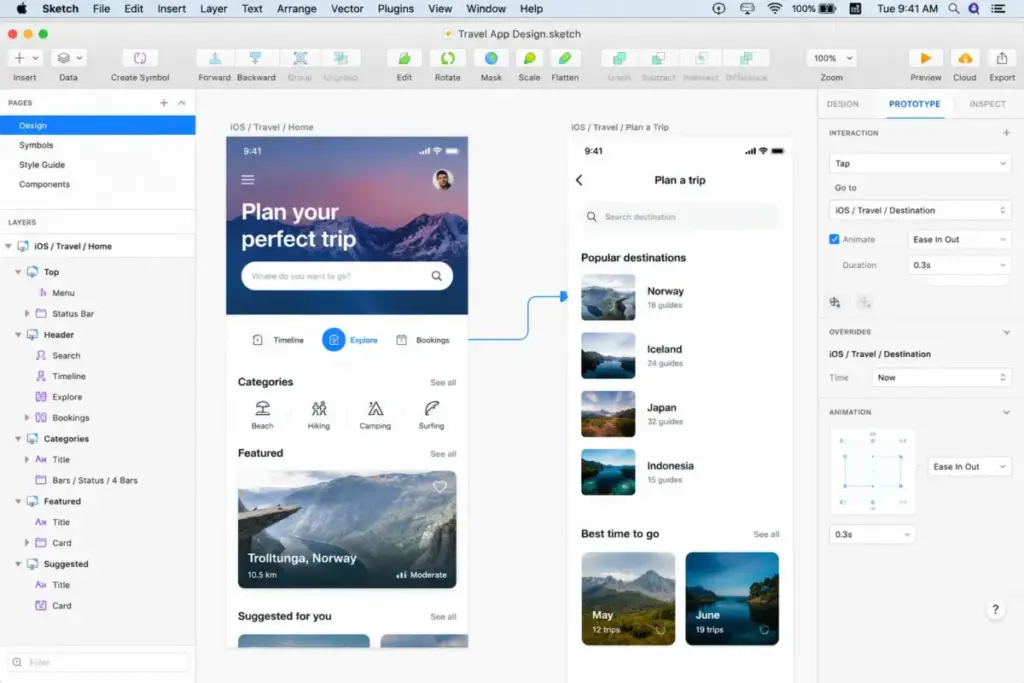Expand the Status Bar layer
The image size is (1024, 683).
(27, 313)
